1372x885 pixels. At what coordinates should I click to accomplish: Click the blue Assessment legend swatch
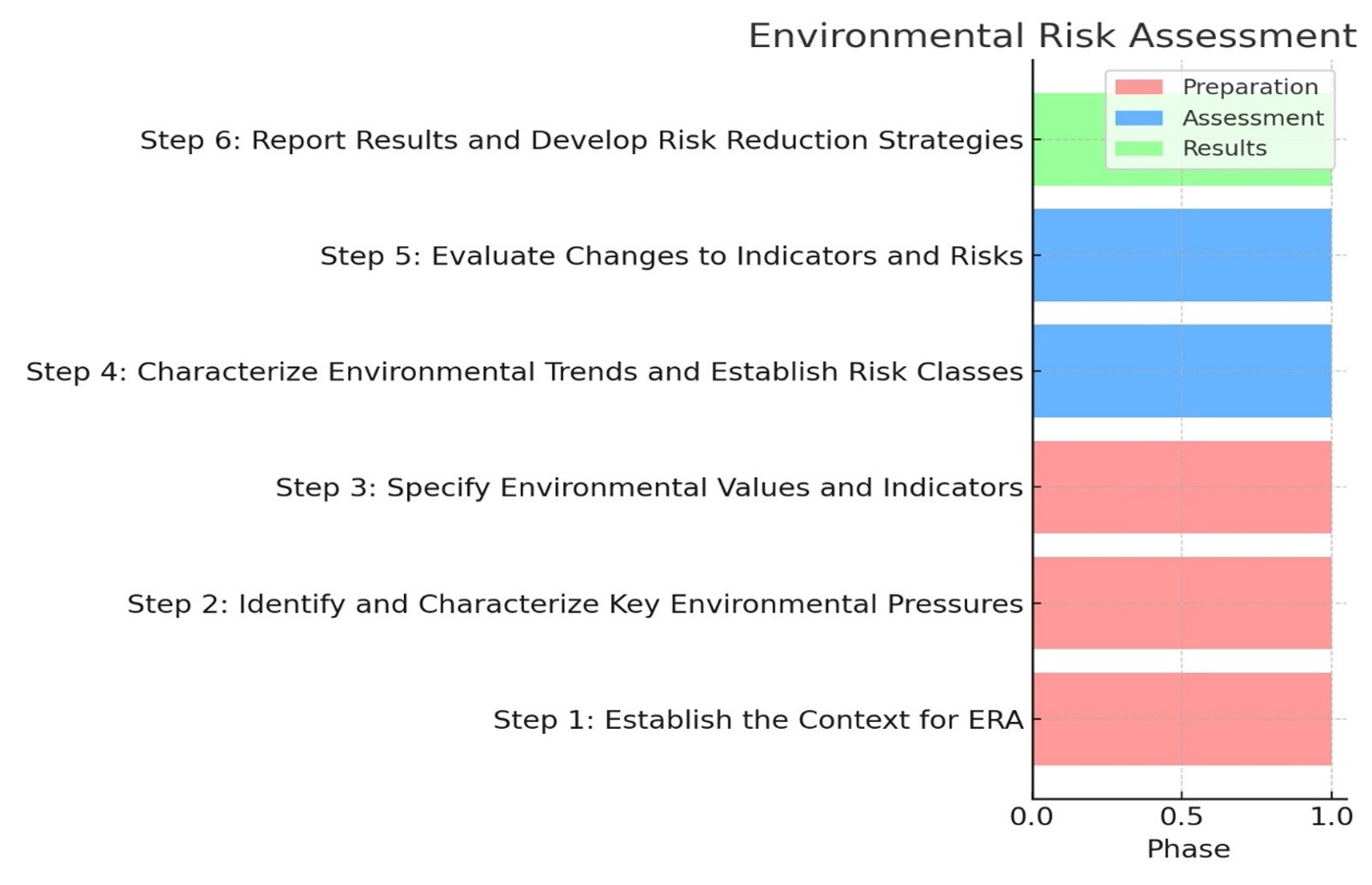[x=1139, y=118]
